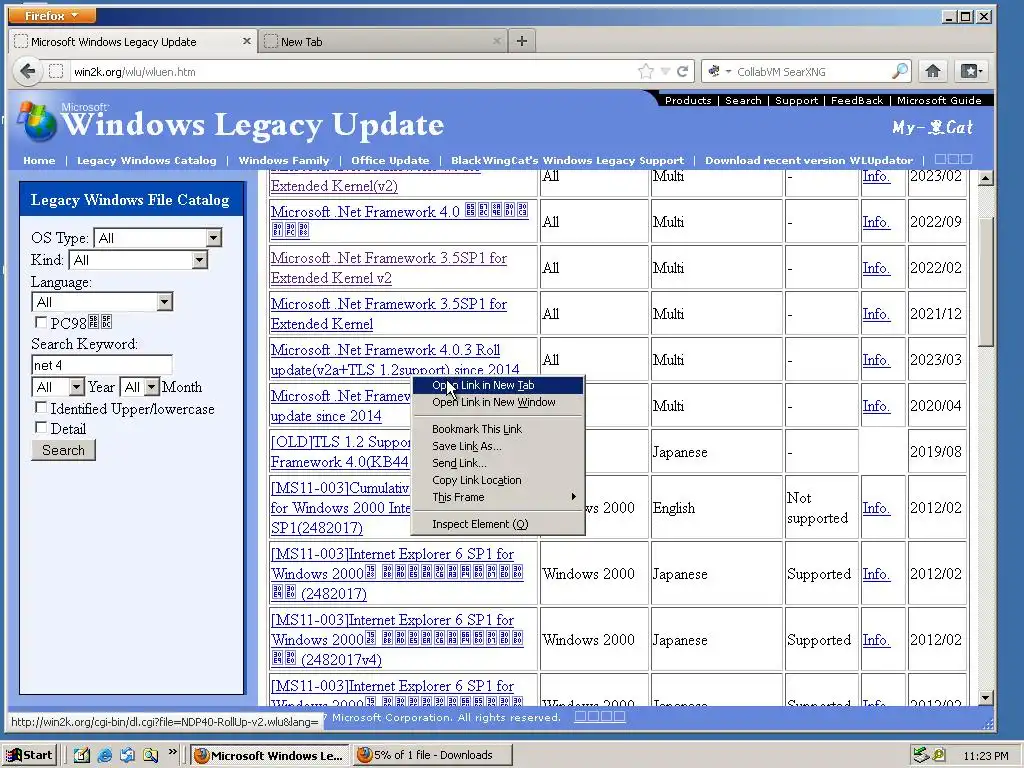Choose Inspect Element (Q)
The image size is (1024, 768).
coord(498,524)
